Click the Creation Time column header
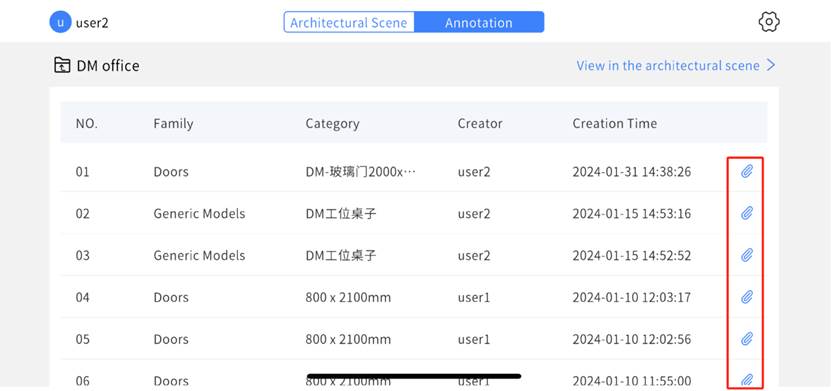 tap(615, 123)
